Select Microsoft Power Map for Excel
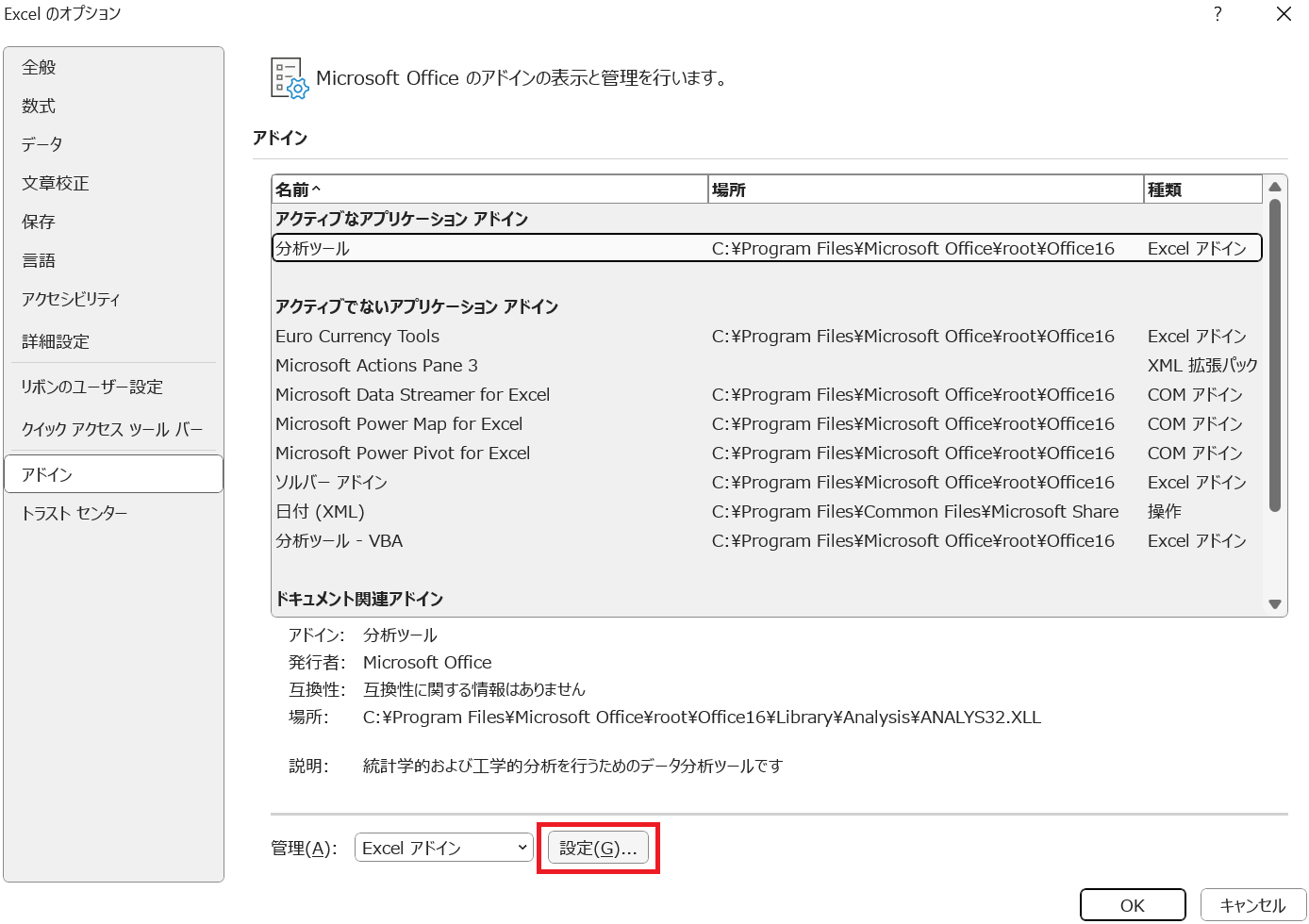 [x=767, y=424]
